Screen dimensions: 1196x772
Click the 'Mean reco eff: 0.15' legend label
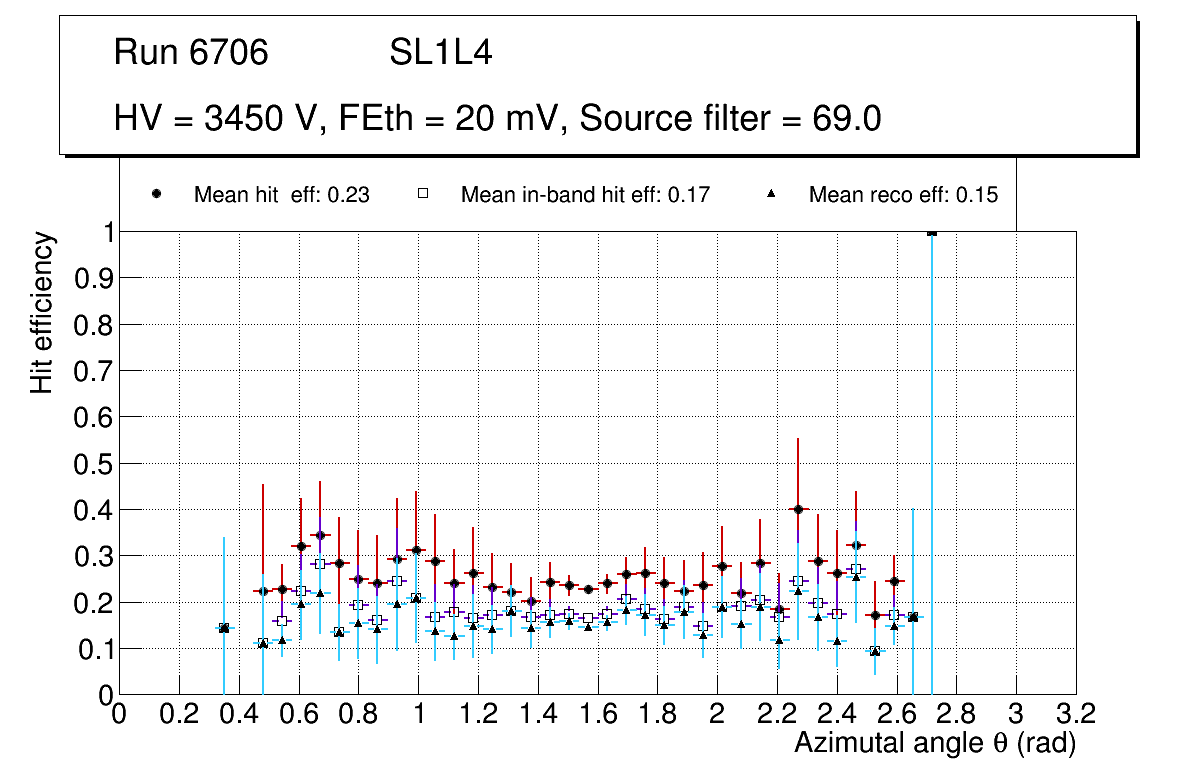[x=903, y=196]
